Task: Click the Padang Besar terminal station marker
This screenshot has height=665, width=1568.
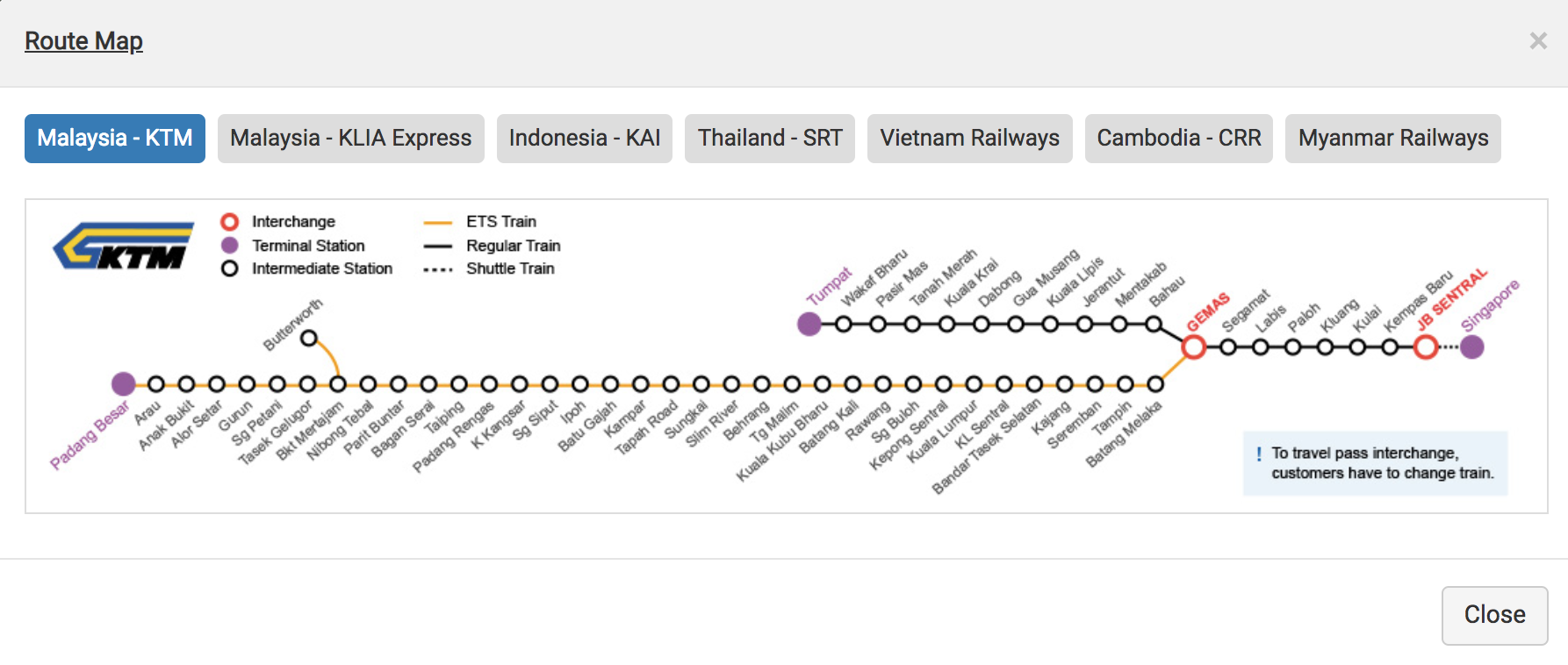Action: (124, 383)
